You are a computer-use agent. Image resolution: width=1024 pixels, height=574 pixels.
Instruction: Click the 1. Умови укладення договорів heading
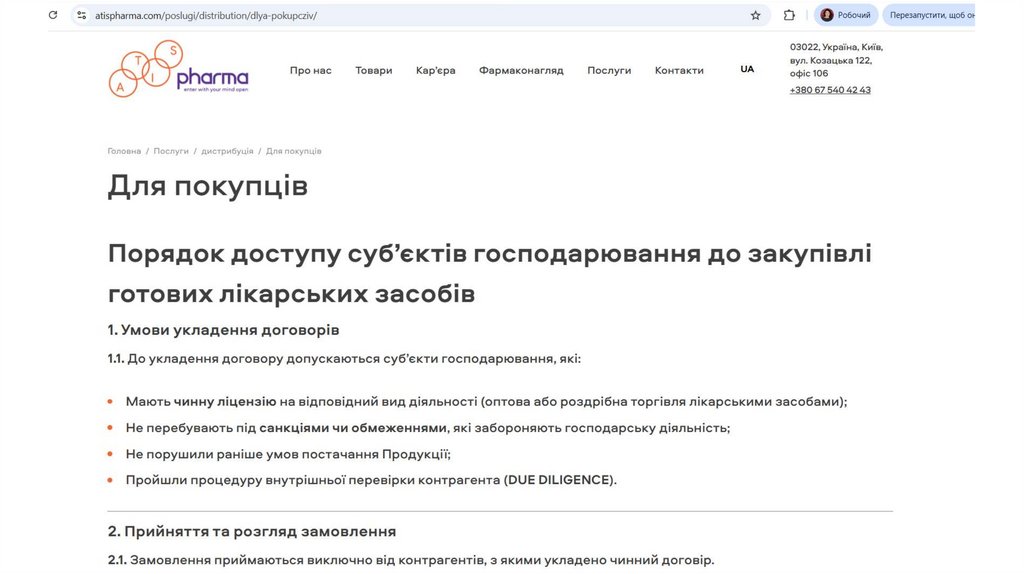click(223, 330)
